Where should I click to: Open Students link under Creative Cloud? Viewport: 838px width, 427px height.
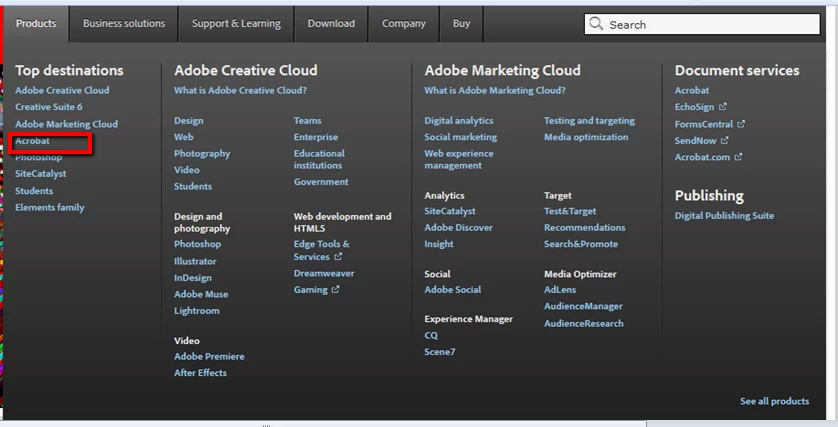pos(193,187)
